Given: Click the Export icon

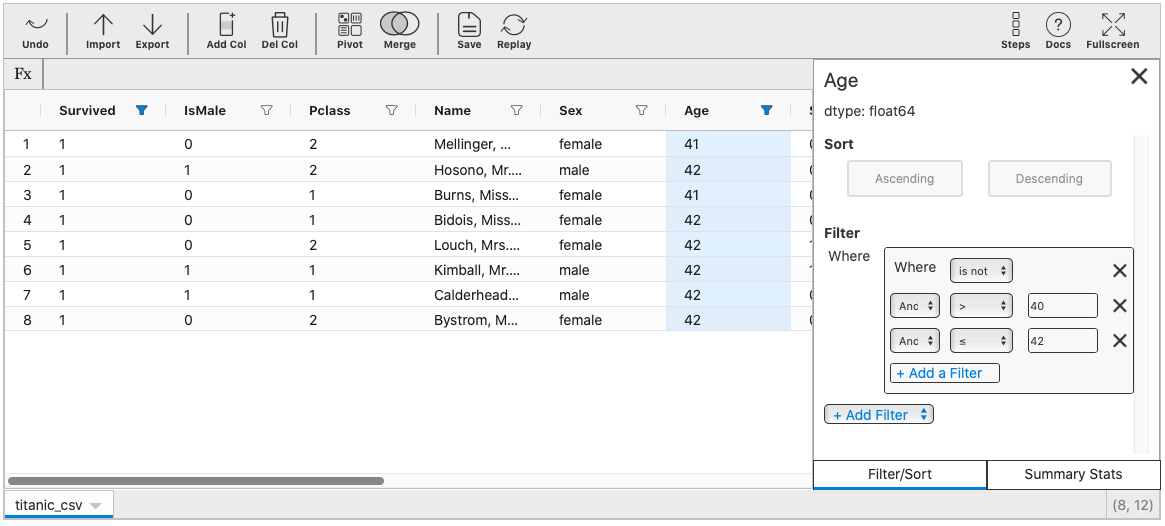Looking at the screenshot, I should (152, 31).
